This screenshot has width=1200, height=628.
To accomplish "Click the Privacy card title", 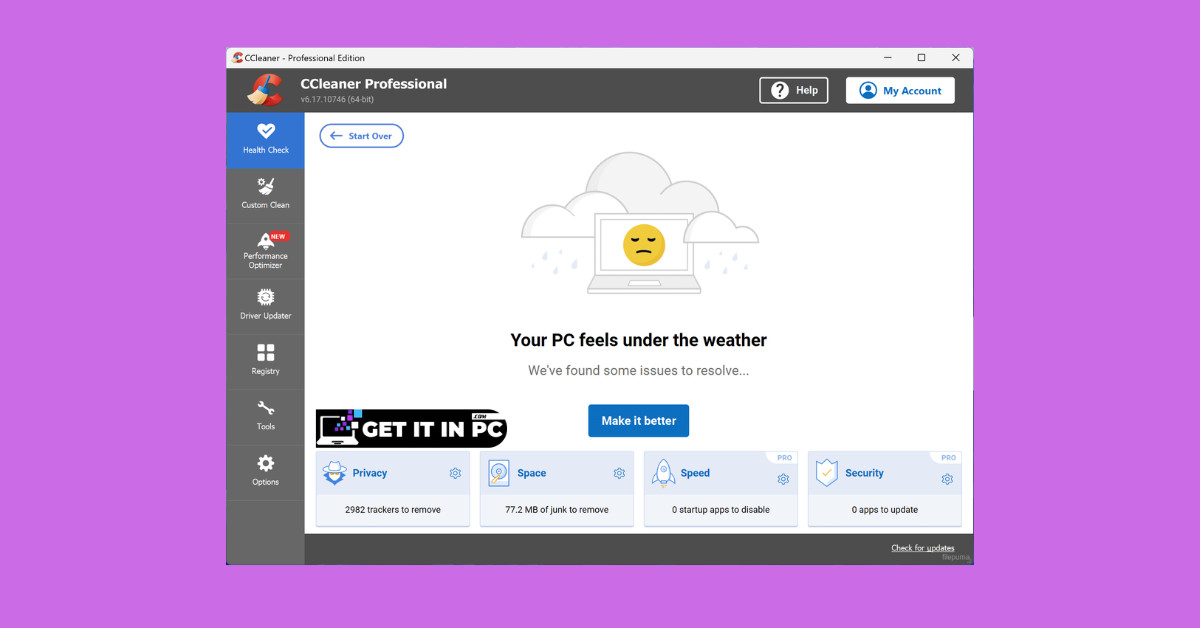I will (370, 473).
